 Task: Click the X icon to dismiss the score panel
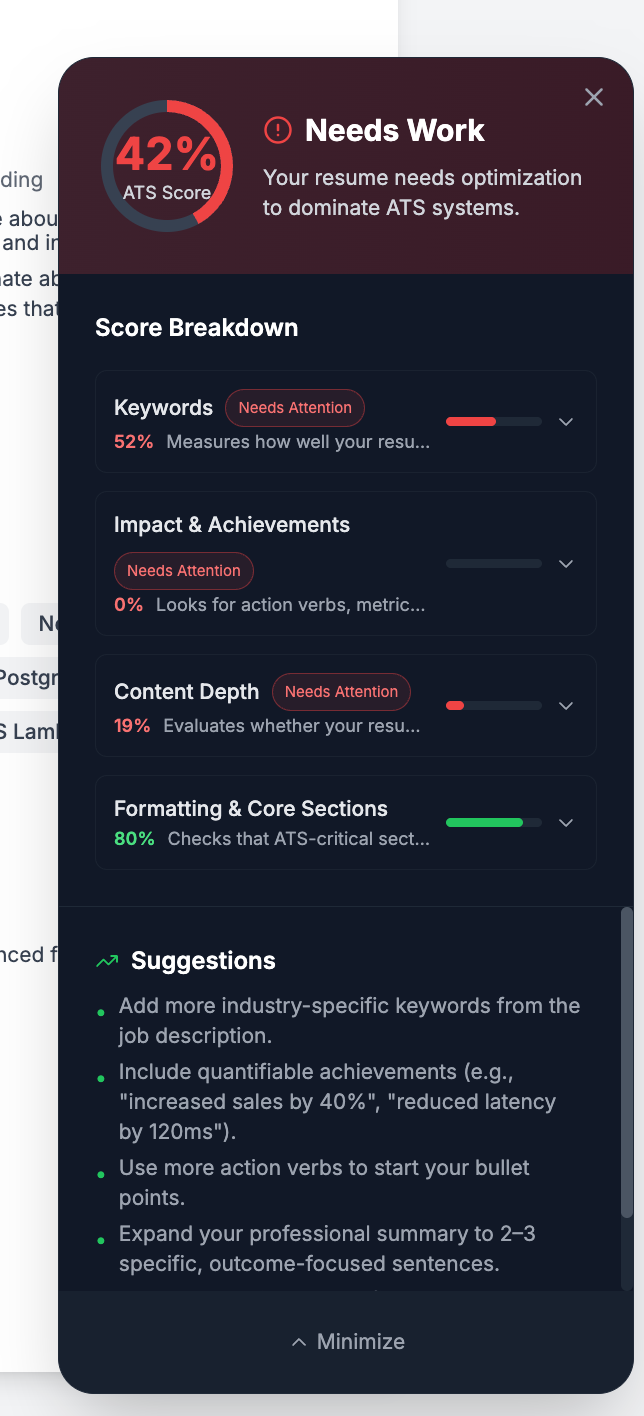[x=594, y=97]
